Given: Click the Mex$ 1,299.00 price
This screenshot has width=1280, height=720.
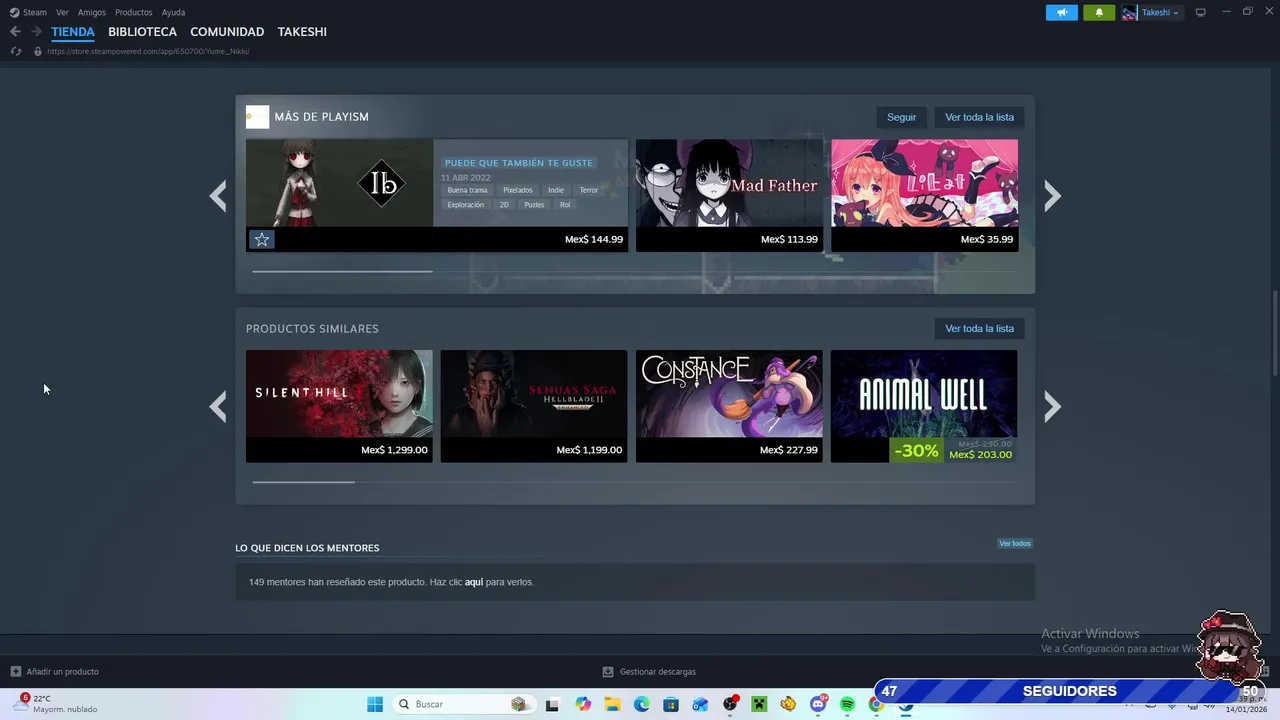Looking at the screenshot, I should coord(394,450).
